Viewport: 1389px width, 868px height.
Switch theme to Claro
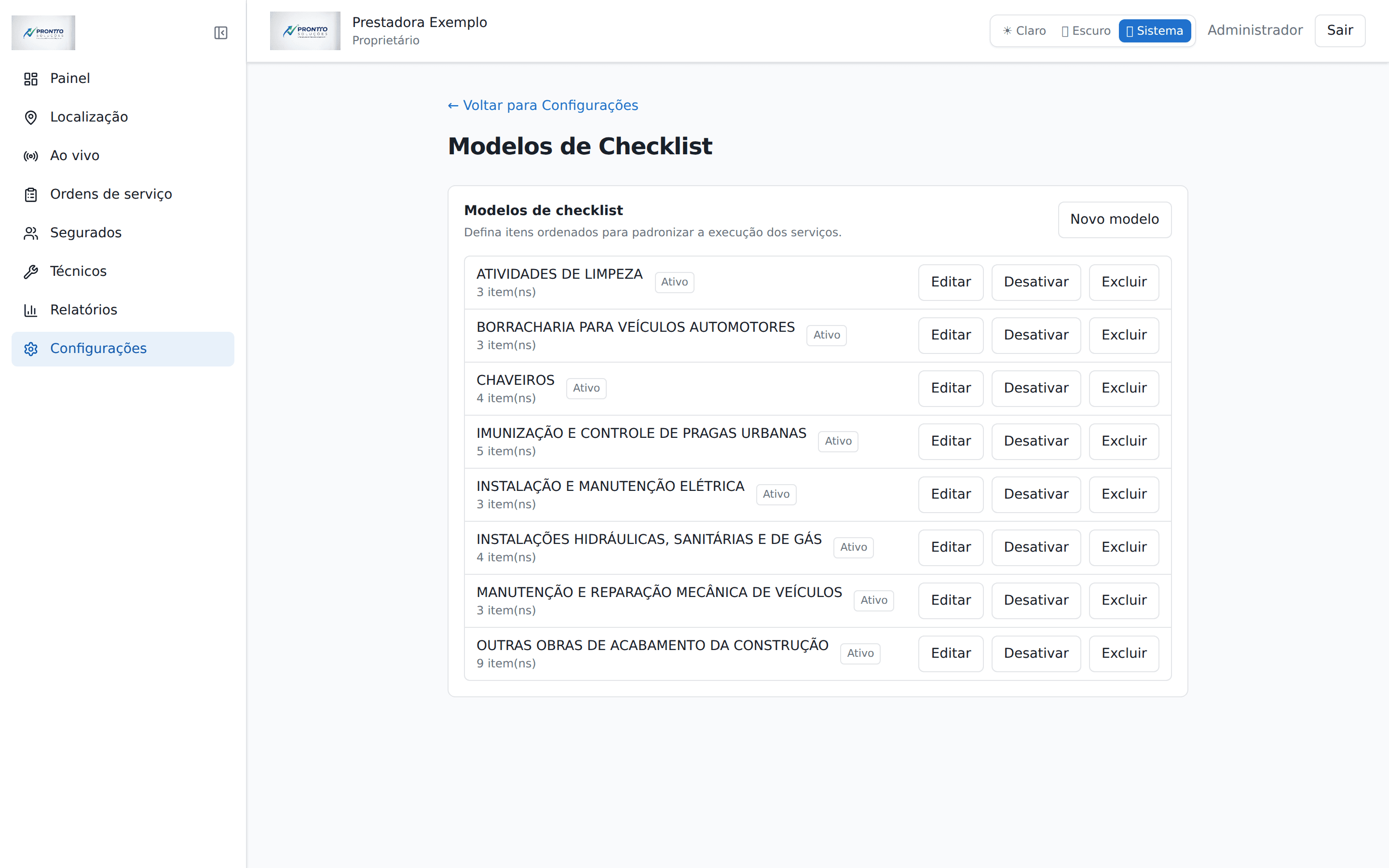pos(1024,31)
